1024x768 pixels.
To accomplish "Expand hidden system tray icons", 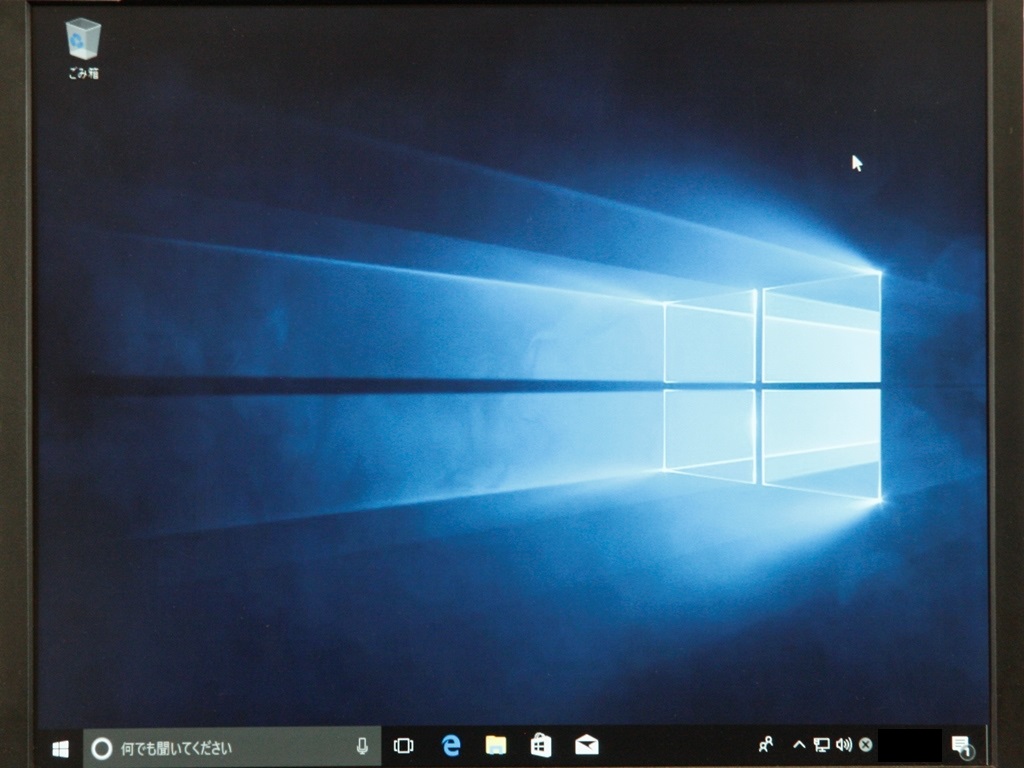I will [x=799, y=744].
